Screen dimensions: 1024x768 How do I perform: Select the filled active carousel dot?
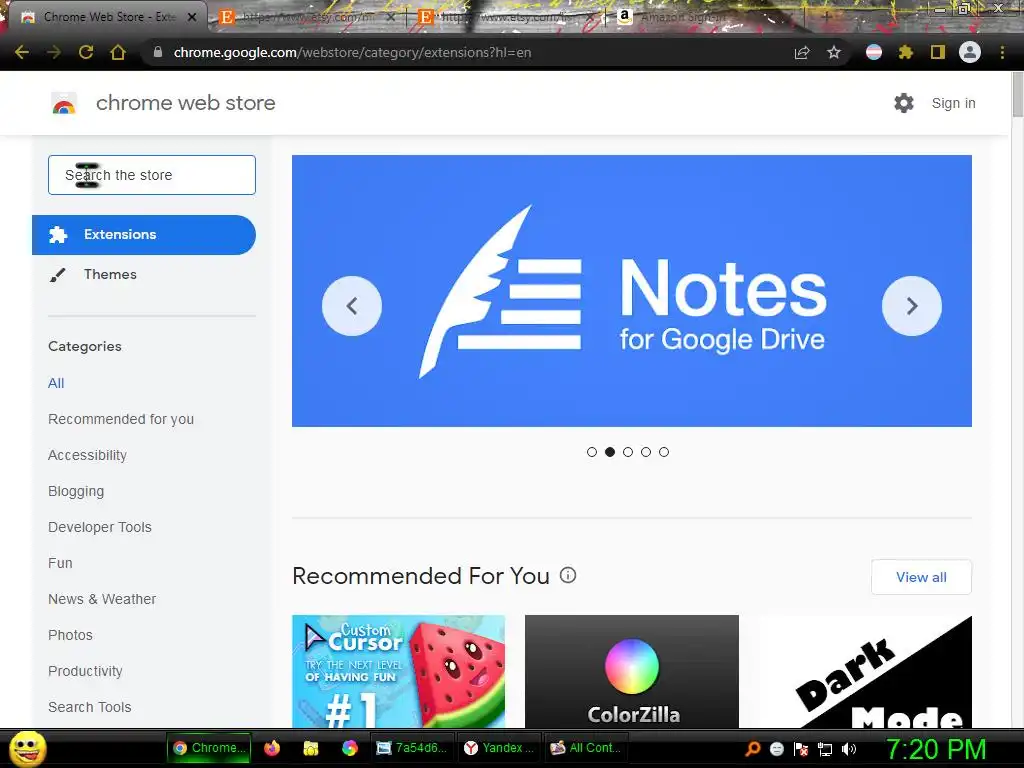(x=610, y=452)
